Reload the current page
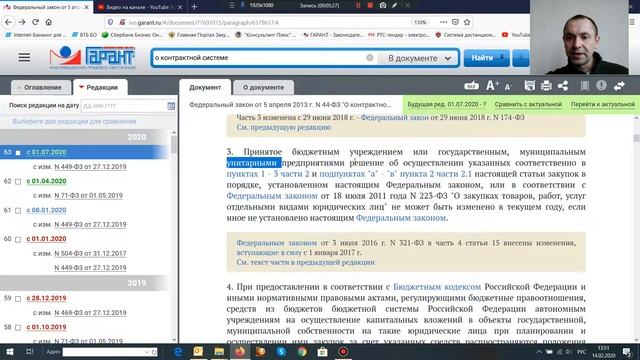 pos(36,22)
